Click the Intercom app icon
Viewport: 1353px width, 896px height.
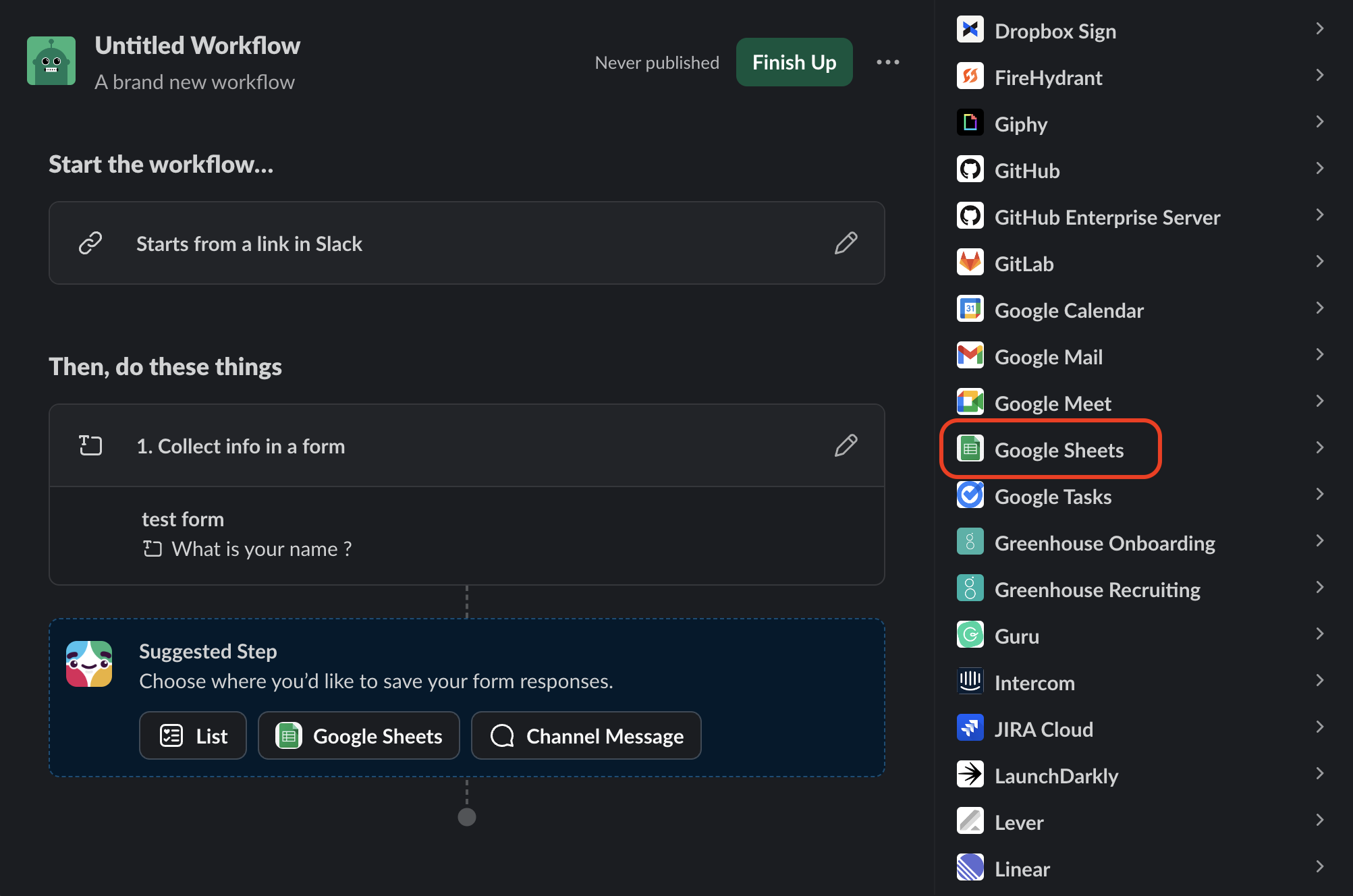[x=970, y=682]
